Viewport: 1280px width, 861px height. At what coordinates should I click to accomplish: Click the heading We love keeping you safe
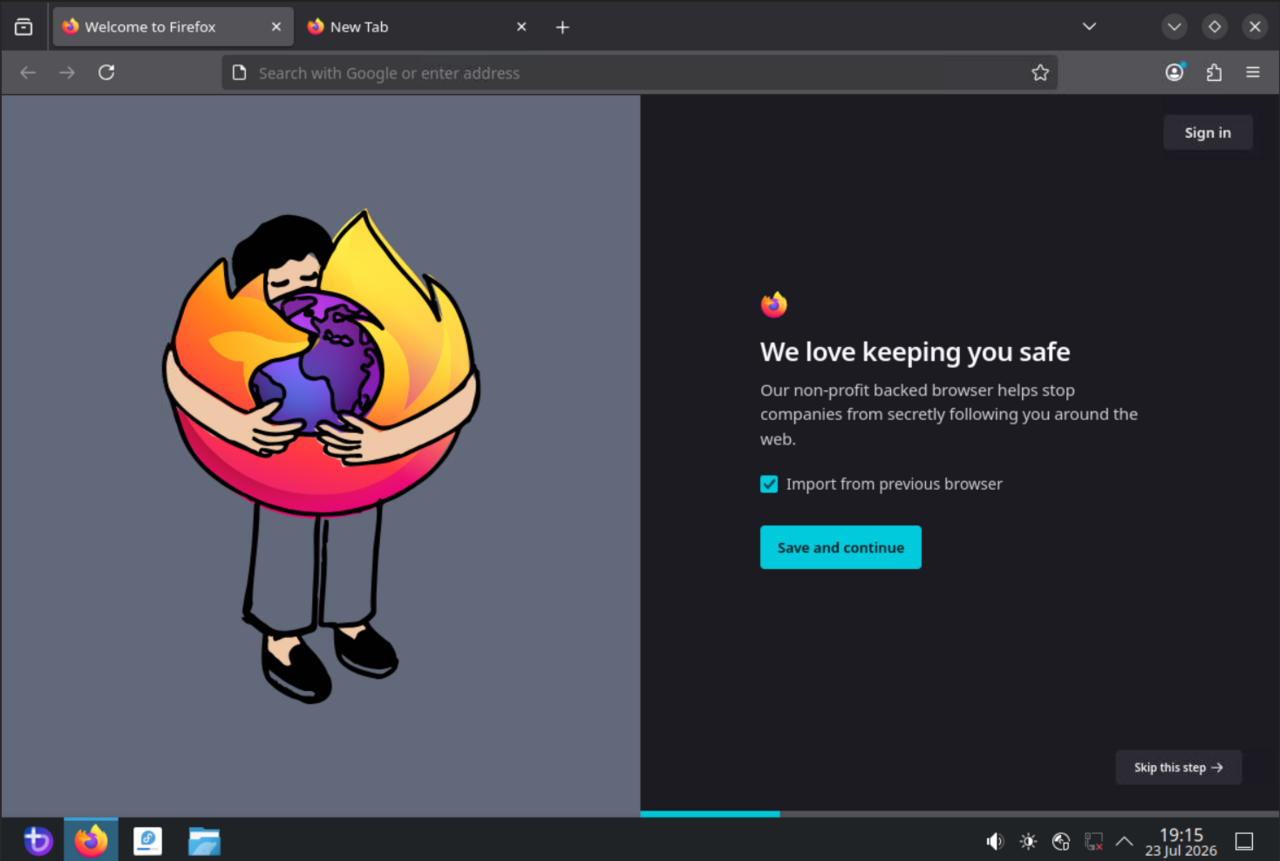[x=916, y=352]
